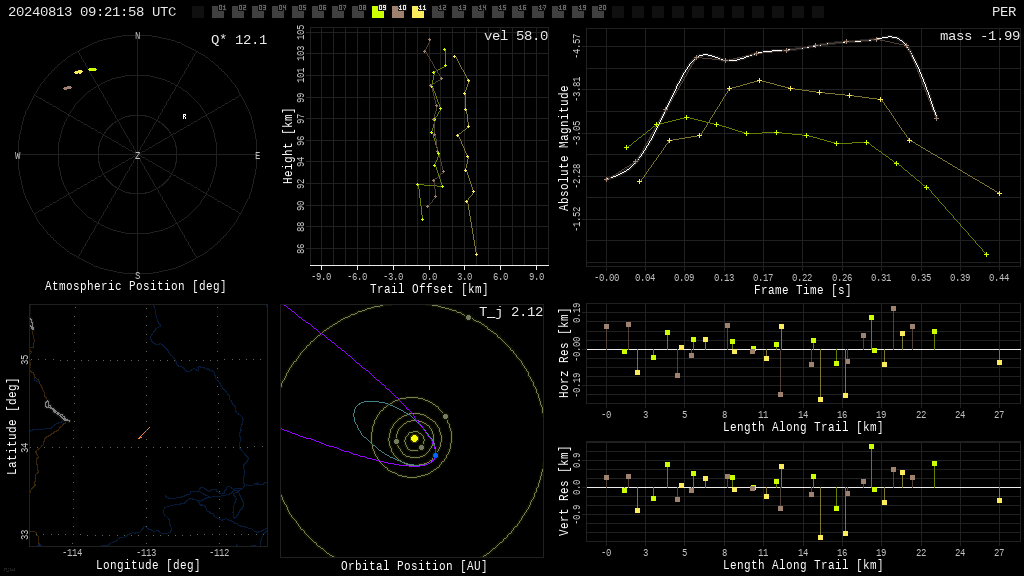
Task: Click the radiant R marker on sky plot
Action: click(x=184, y=116)
